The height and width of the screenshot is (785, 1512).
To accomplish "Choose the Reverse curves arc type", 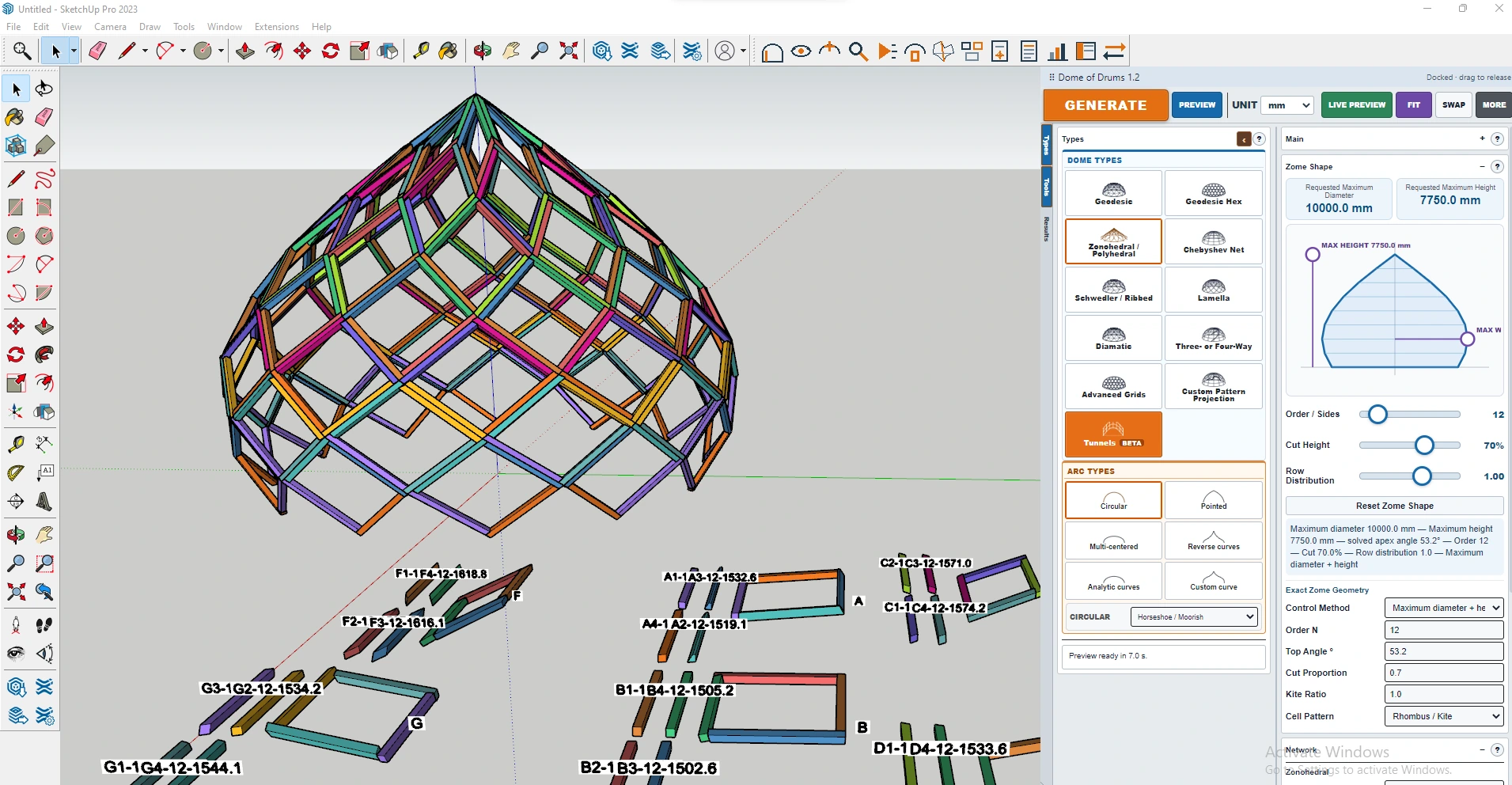I will point(1214,540).
